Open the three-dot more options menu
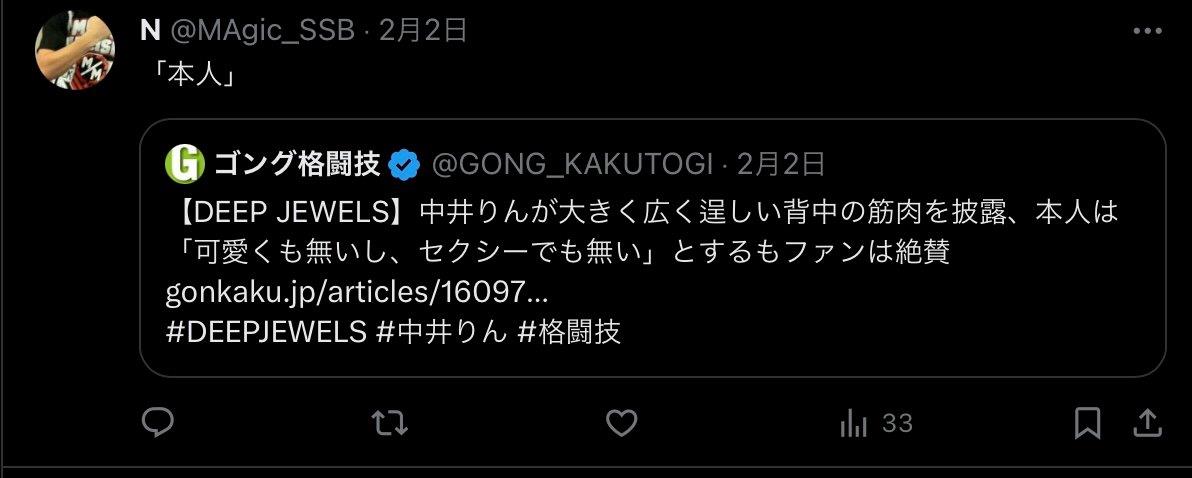Screen dimensions: 1192x478 tap(1147, 31)
